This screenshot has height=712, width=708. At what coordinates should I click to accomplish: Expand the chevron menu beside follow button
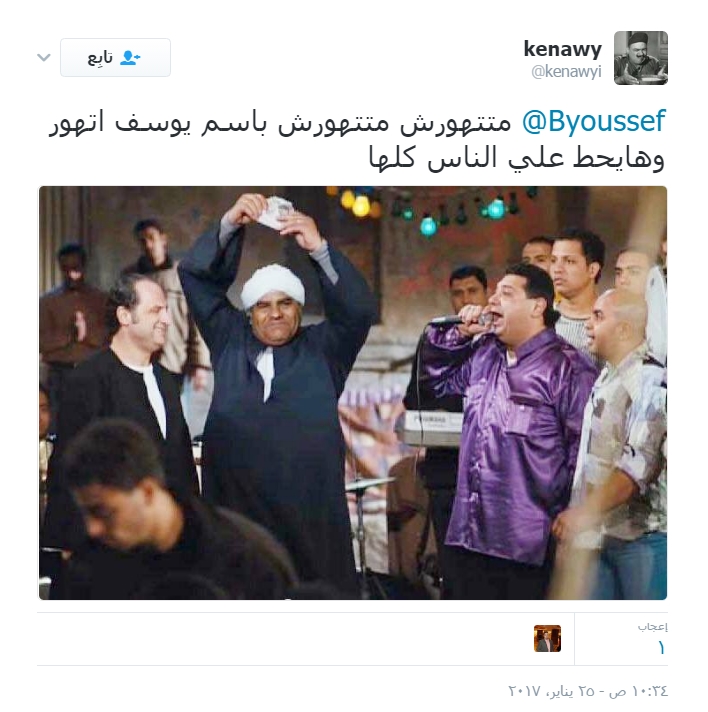(44, 58)
